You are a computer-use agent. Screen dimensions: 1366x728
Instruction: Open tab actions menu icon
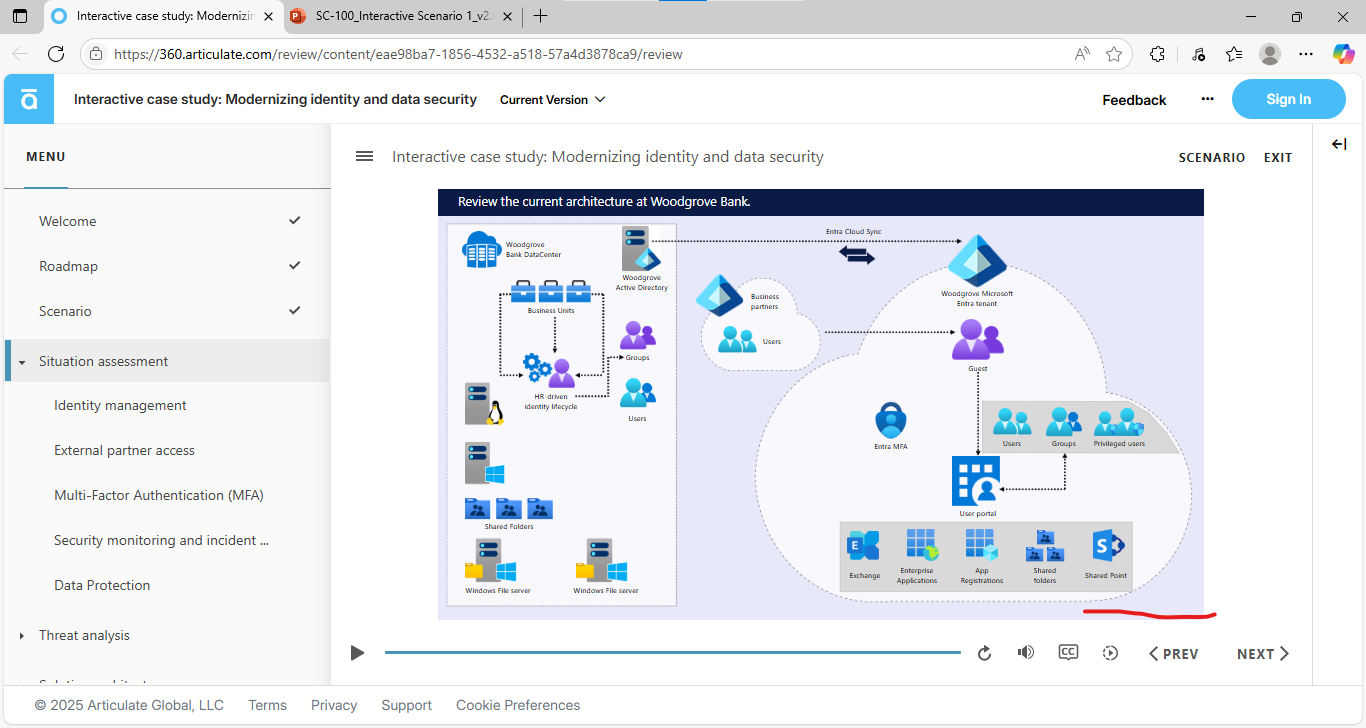pos(20,16)
